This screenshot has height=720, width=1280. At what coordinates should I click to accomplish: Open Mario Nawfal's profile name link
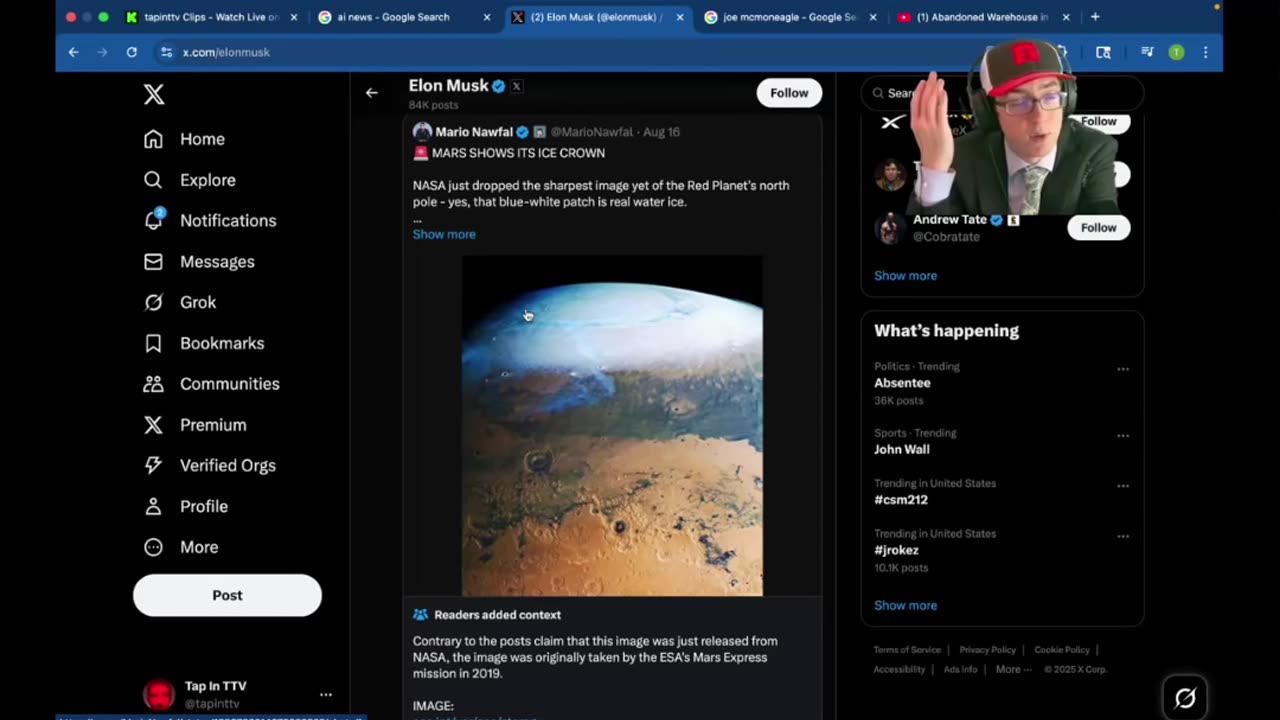point(474,132)
